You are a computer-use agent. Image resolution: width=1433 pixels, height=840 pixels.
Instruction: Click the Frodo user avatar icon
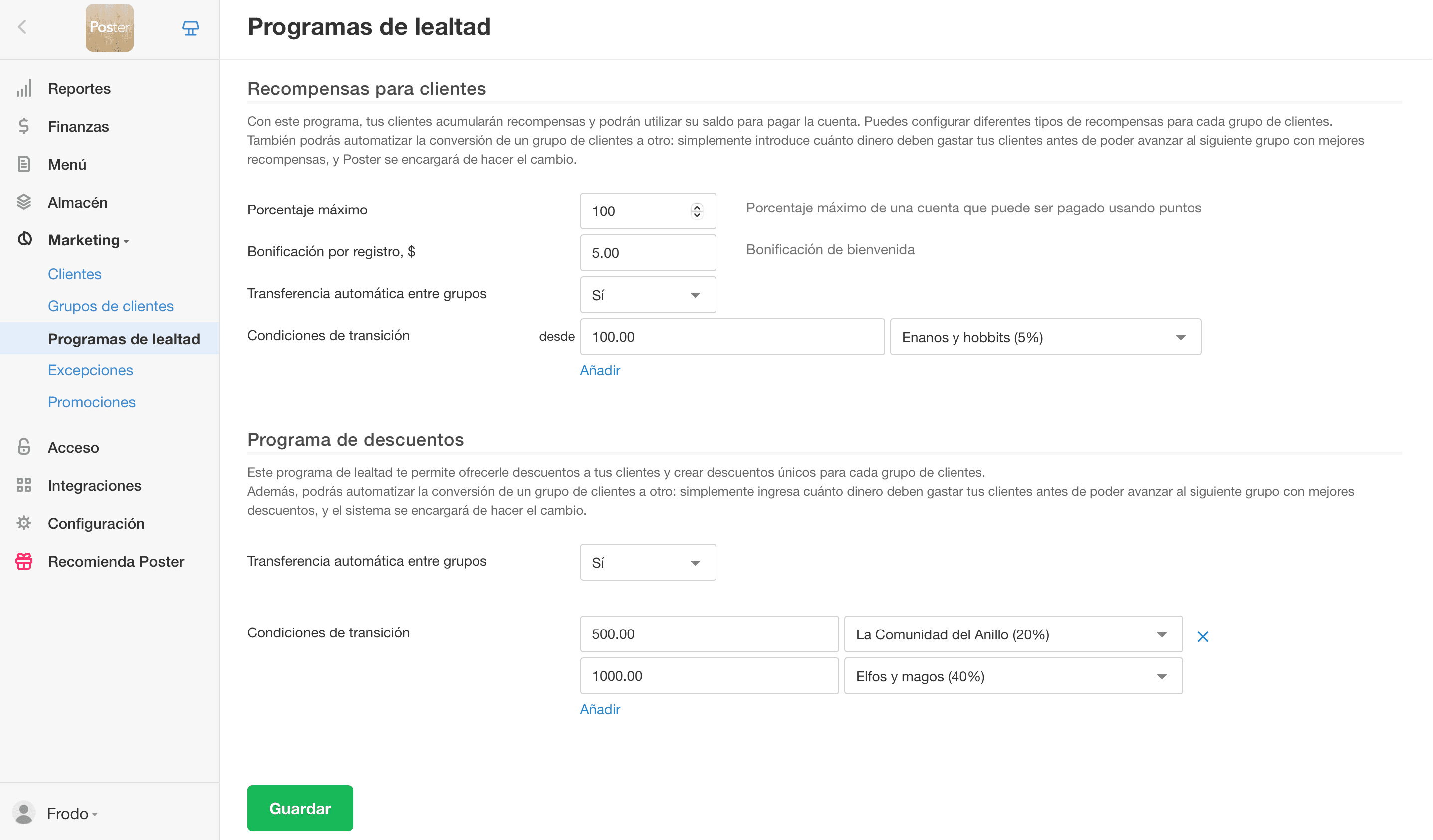(24, 813)
